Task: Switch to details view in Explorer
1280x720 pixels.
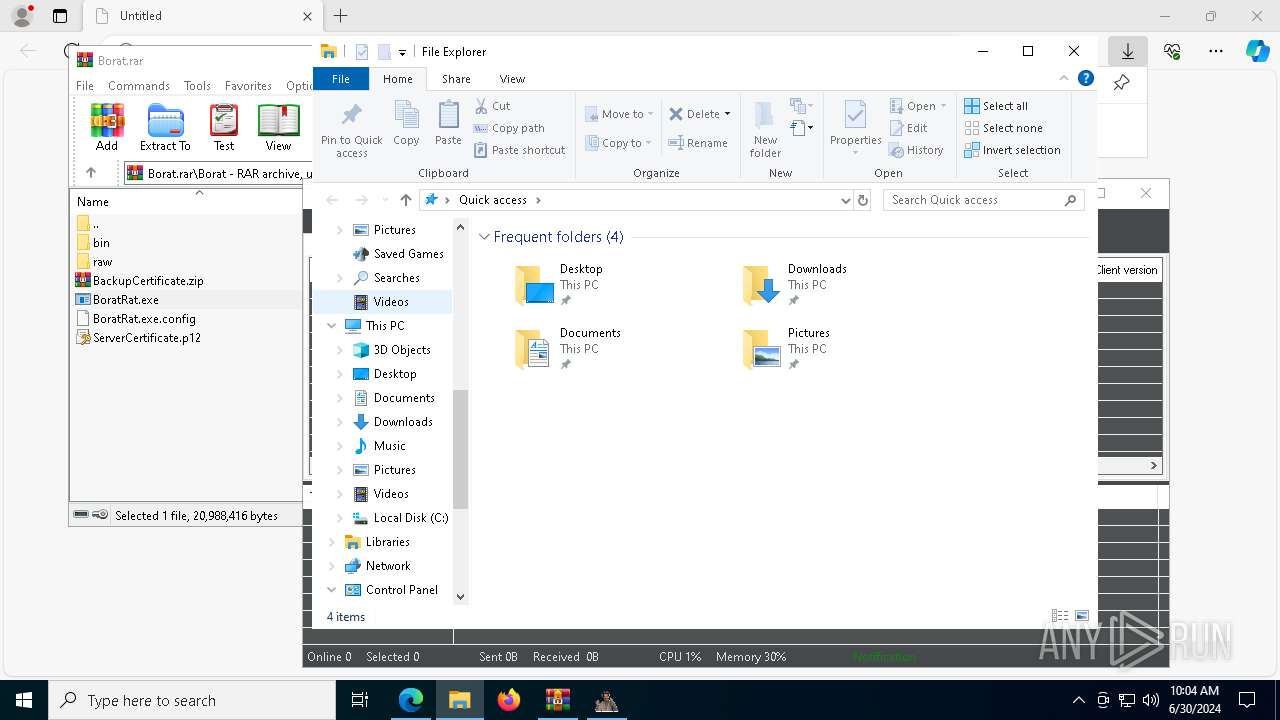Action: tap(1059, 617)
